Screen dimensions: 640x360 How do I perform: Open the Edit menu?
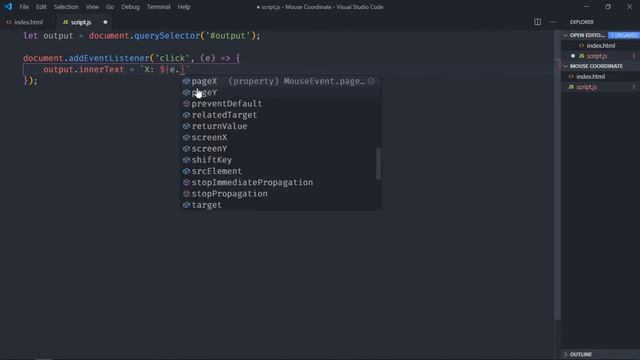[x=41, y=7]
